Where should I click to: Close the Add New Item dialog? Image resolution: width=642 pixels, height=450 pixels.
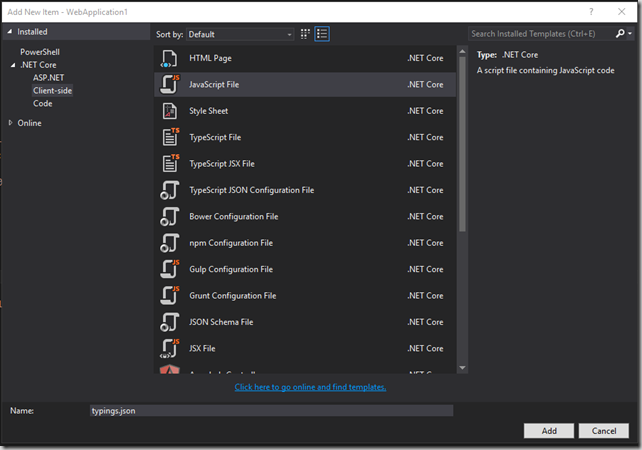pos(622,11)
